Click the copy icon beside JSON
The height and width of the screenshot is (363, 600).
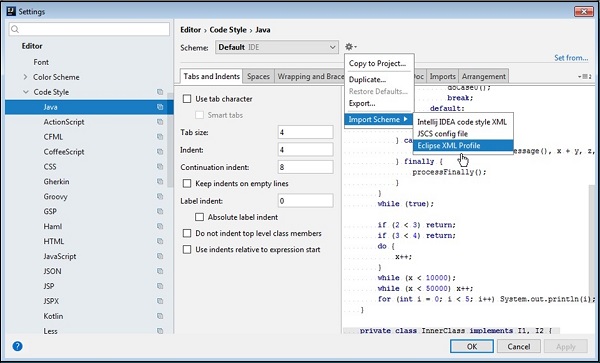tap(160, 271)
